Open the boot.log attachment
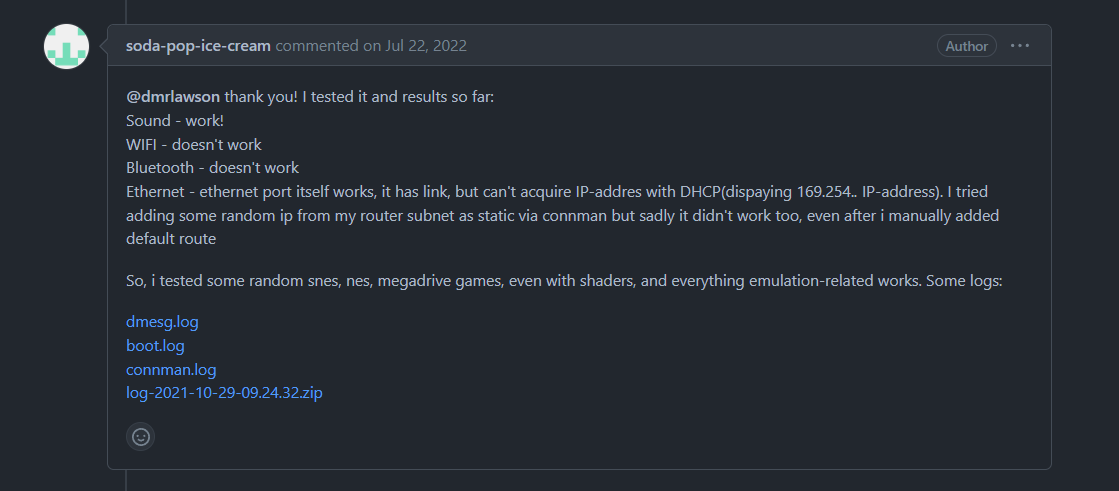The width and height of the screenshot is (1119, 491). [155, 346]
